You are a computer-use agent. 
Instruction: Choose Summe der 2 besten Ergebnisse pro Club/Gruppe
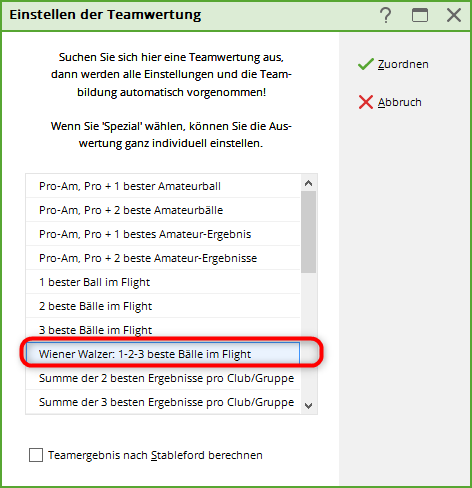click(163, 378)
